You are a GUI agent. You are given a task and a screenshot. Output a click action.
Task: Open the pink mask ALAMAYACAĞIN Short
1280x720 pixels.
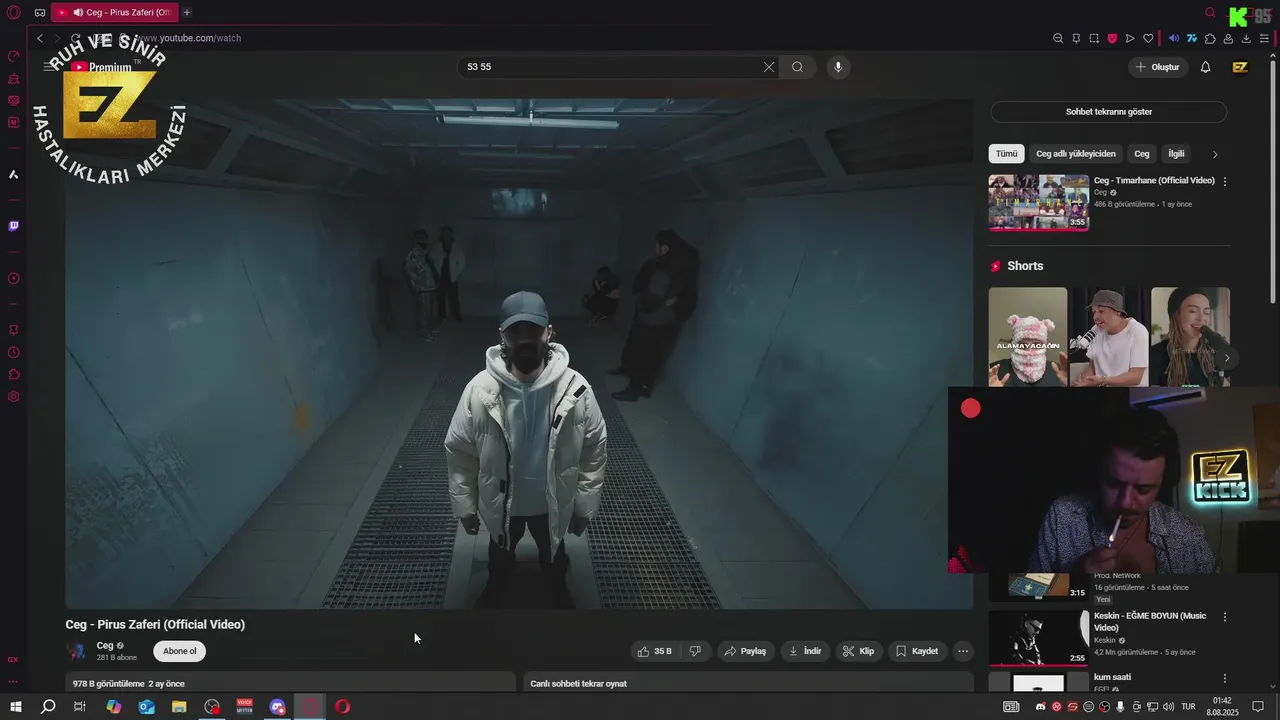(x=1028, y=337)
